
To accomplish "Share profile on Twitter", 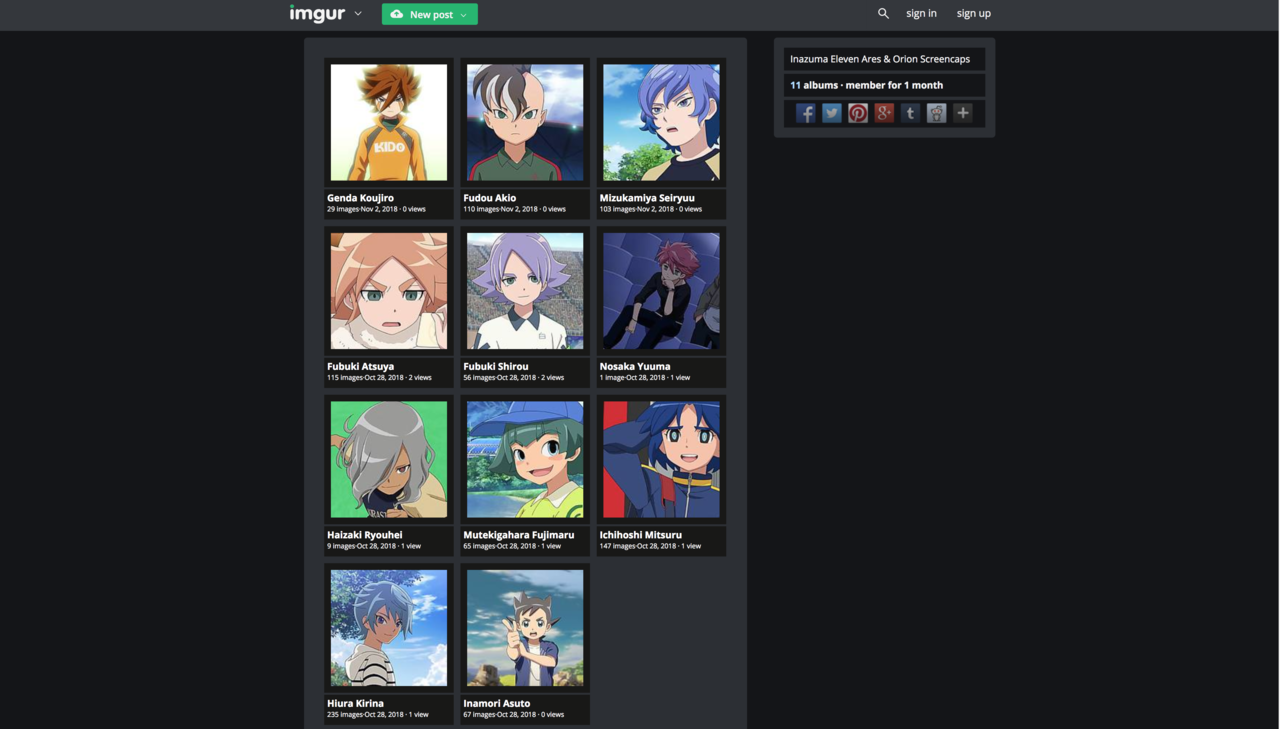I will coord(831,113).
